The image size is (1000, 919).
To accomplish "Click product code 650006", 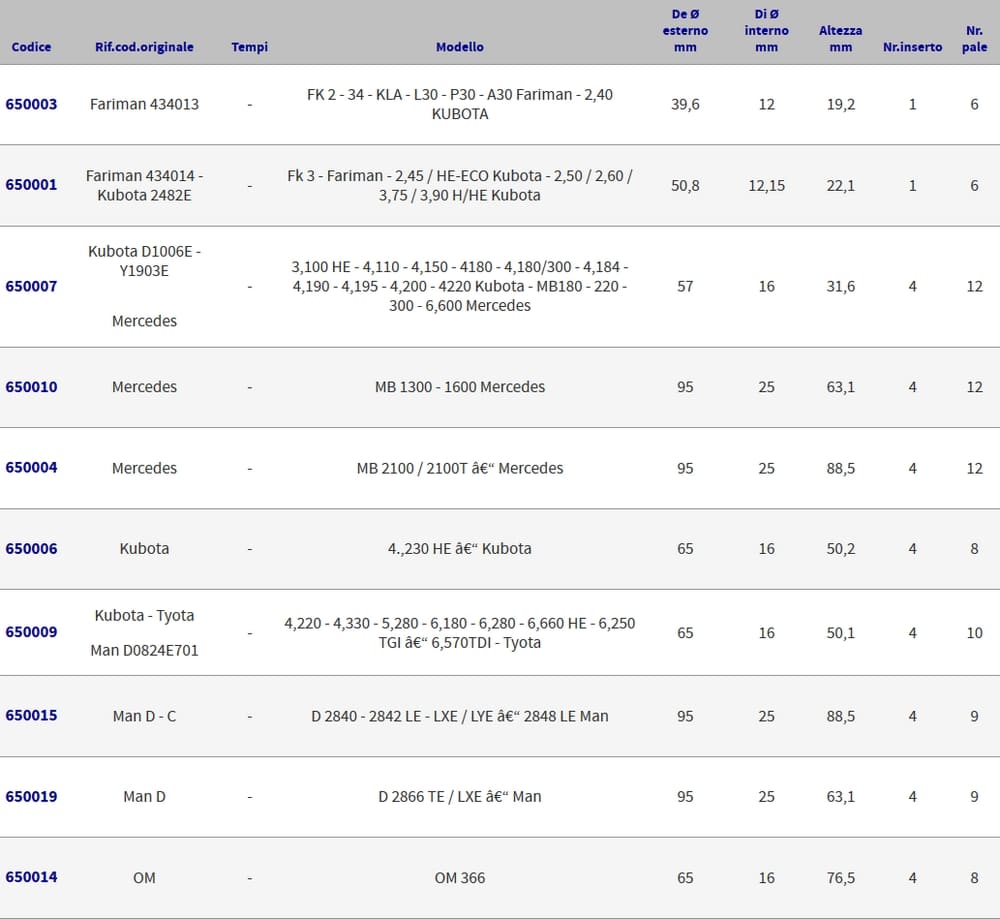I will coord(32,548).
